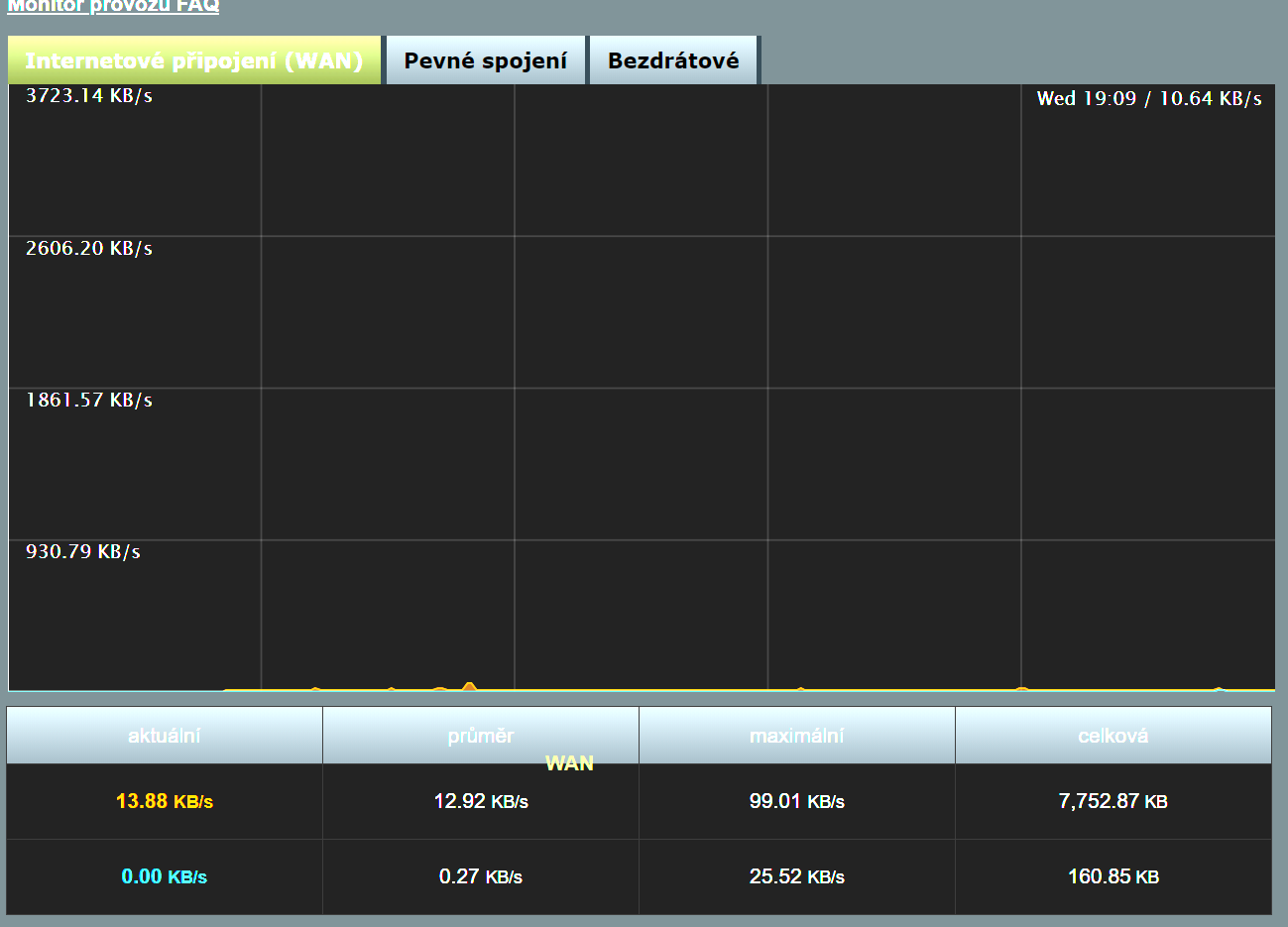Screen dimensions: 1288x927
Task: Open the Bezdrátové tab
Action: click(673, 60)
